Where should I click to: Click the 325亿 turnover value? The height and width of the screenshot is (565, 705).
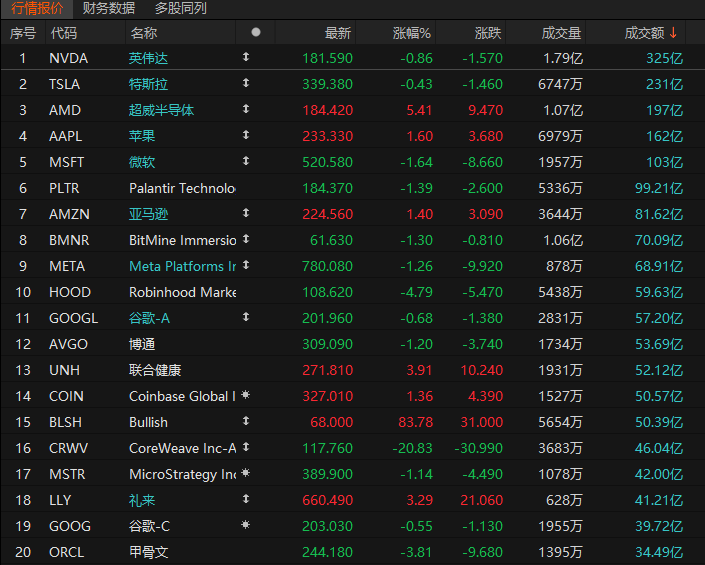(665, 58)
